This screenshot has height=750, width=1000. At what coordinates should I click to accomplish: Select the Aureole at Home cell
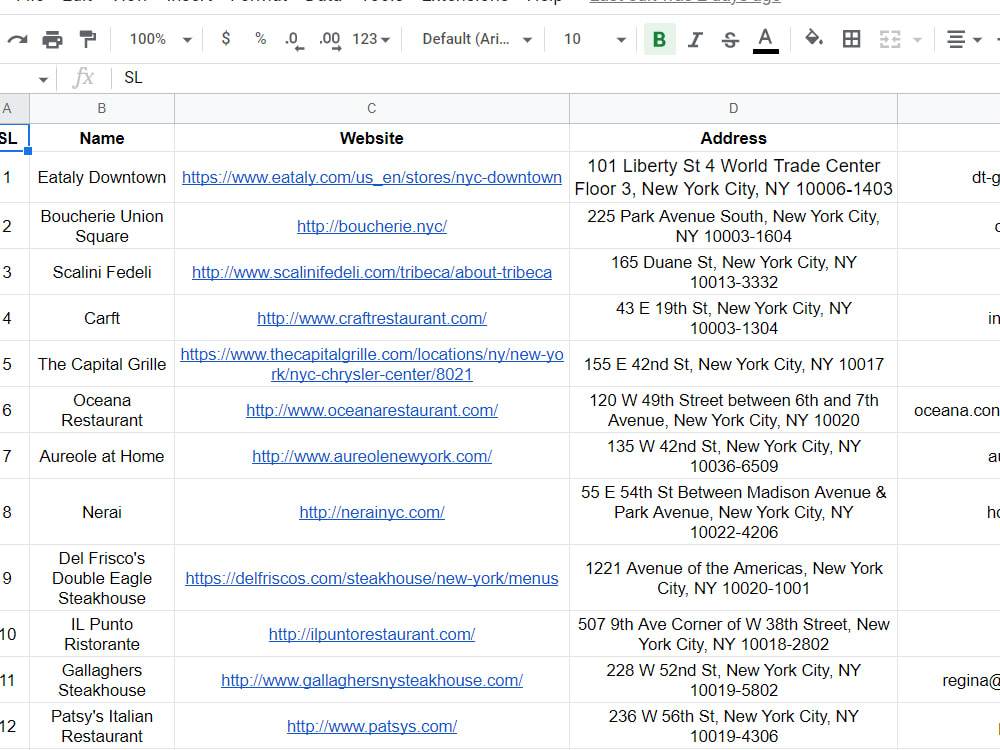point(101,456)
